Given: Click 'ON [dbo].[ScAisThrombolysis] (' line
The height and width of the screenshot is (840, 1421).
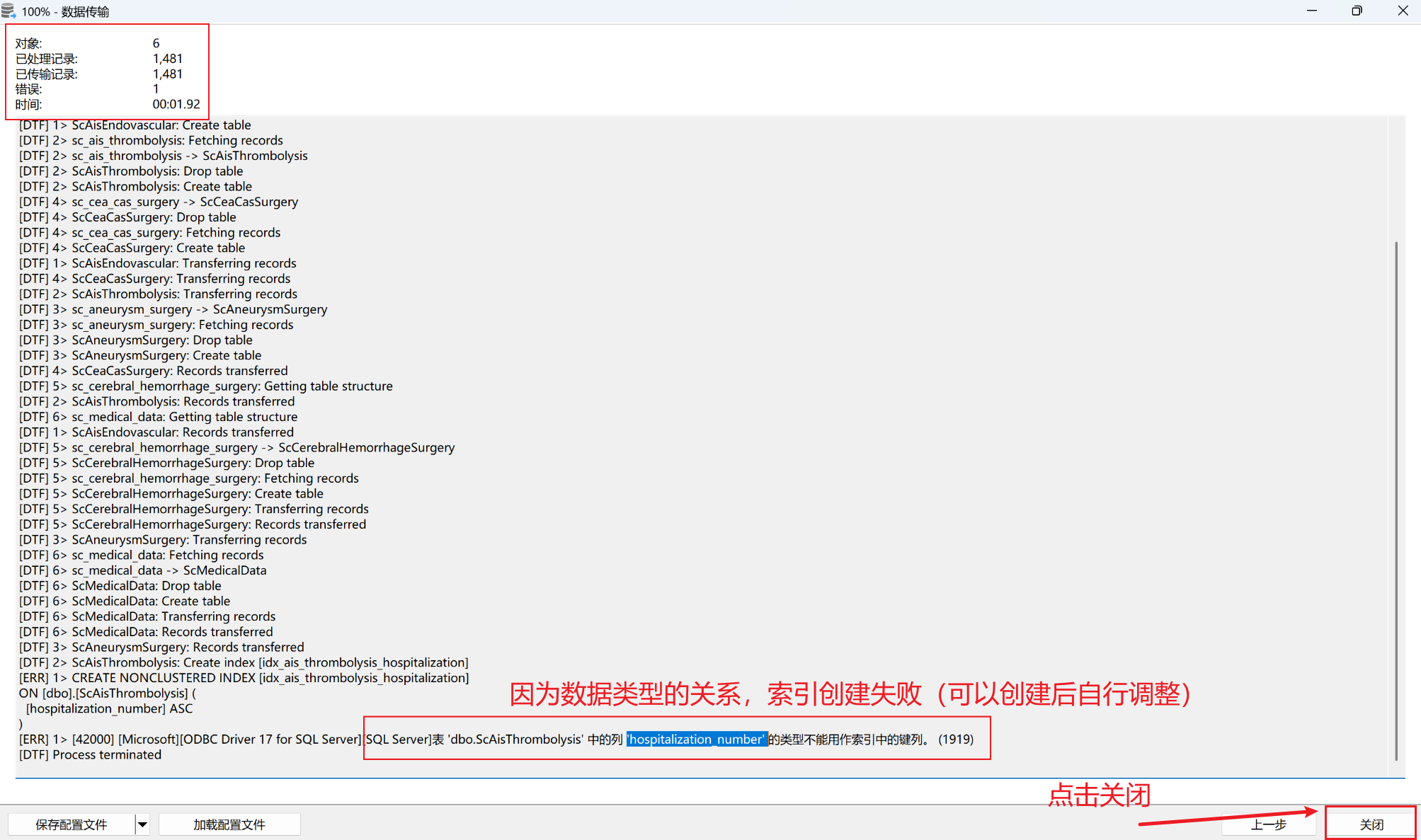Looking at the screenshot, I should 108,693.
